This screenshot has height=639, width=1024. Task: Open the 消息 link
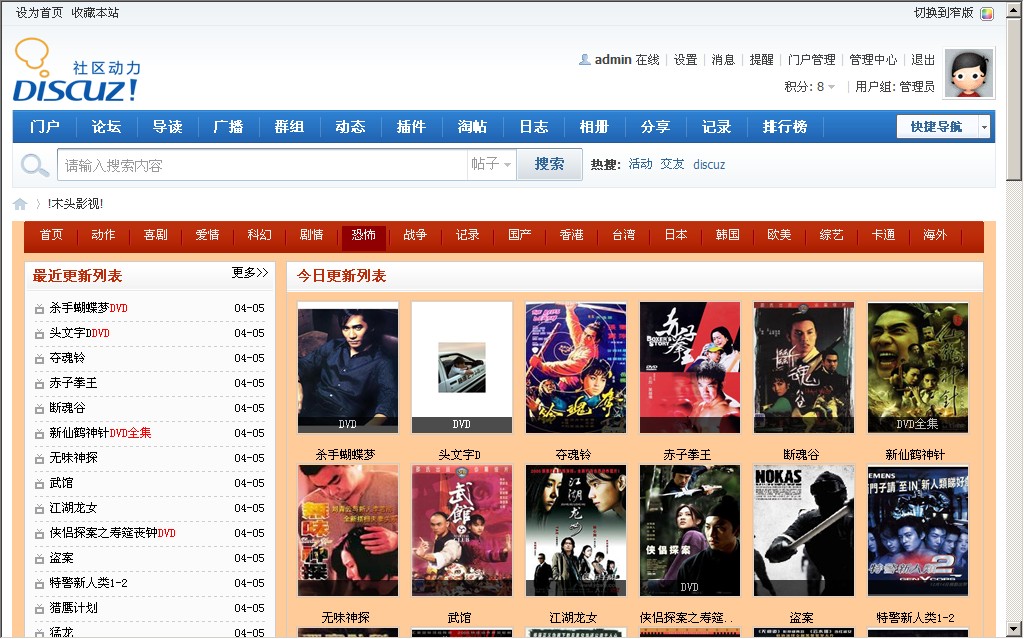(724, 60)
